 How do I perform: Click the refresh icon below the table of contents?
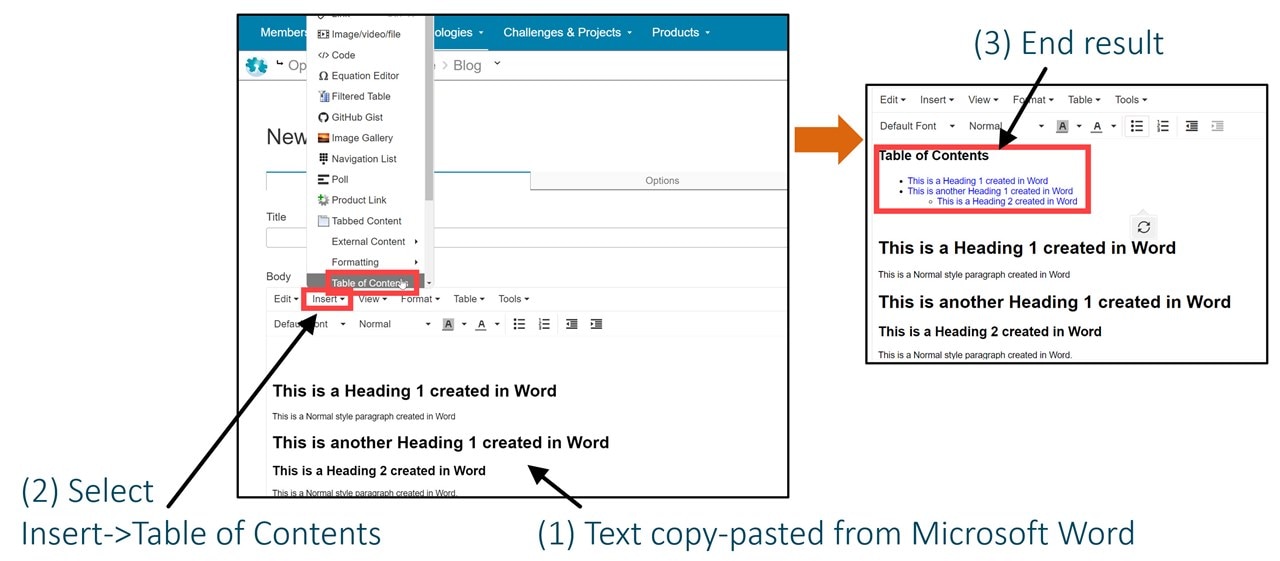pos(1144,227)
